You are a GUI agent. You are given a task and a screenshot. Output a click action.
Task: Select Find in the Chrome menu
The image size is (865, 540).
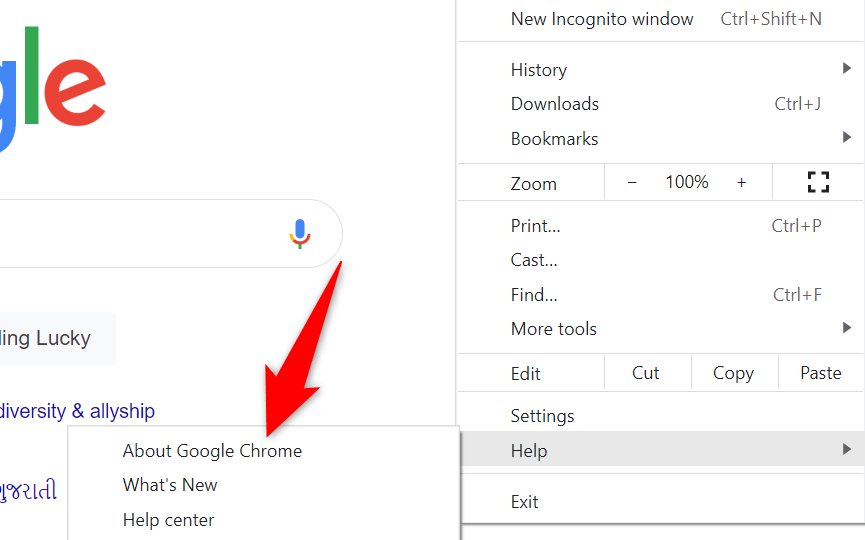(534, 295)
